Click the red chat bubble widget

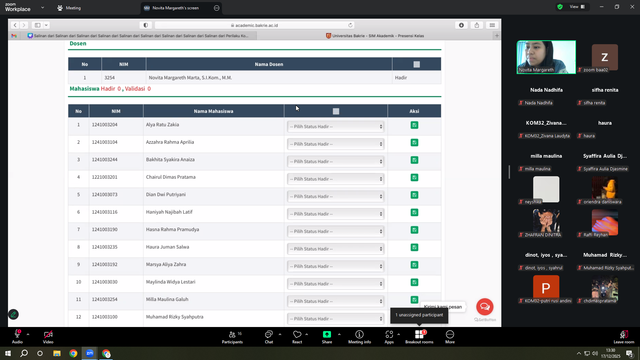click(x=484, y=307)
